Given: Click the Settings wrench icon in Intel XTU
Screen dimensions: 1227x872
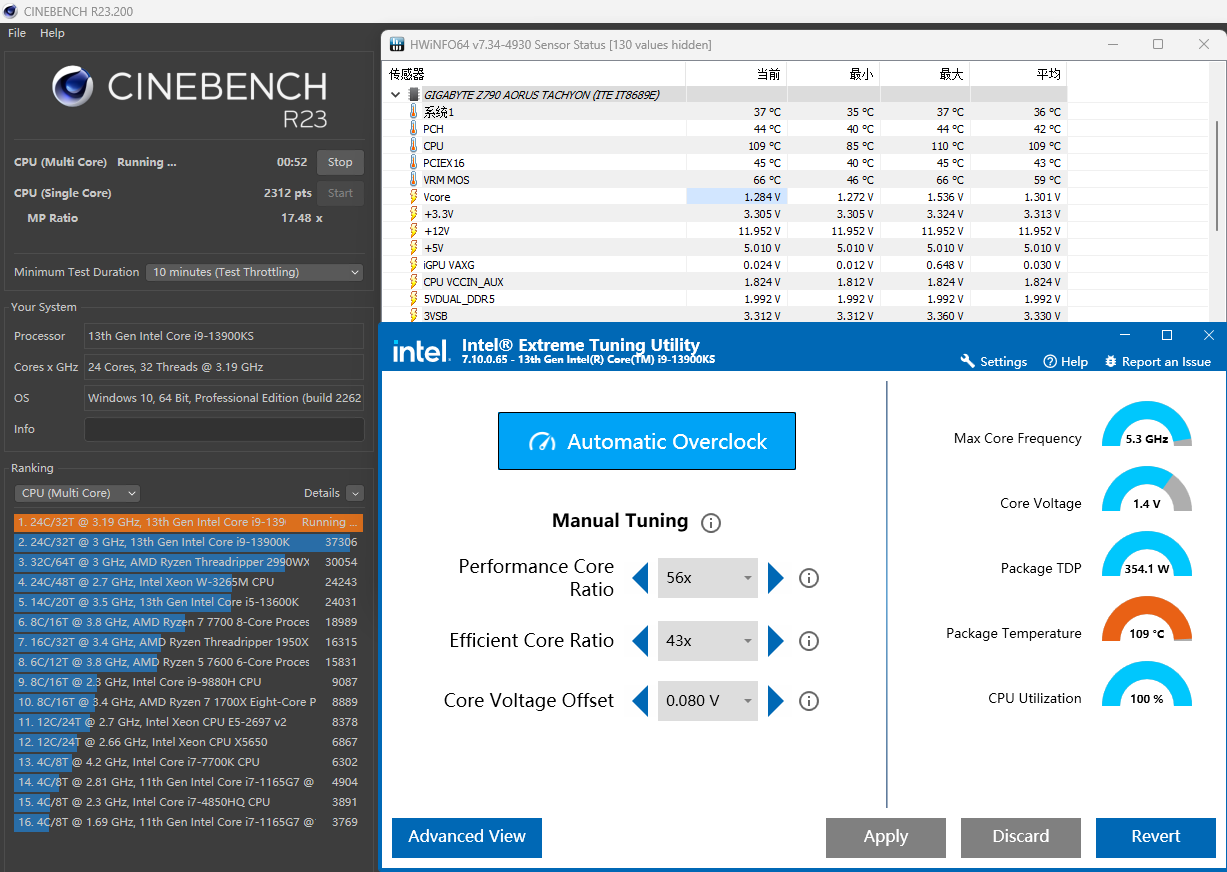Looking at the screenshot, I should pyautogui.click(x=967, y=362).
